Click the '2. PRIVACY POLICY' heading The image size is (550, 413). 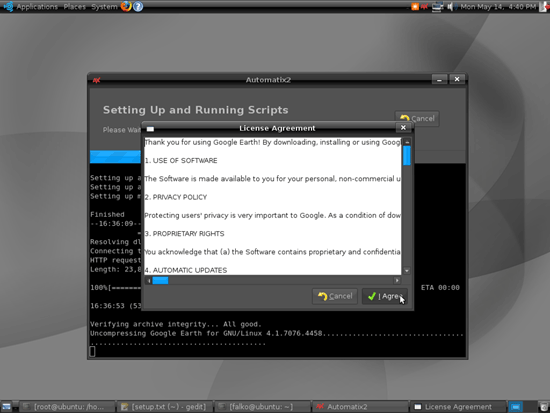pos(176,197)
